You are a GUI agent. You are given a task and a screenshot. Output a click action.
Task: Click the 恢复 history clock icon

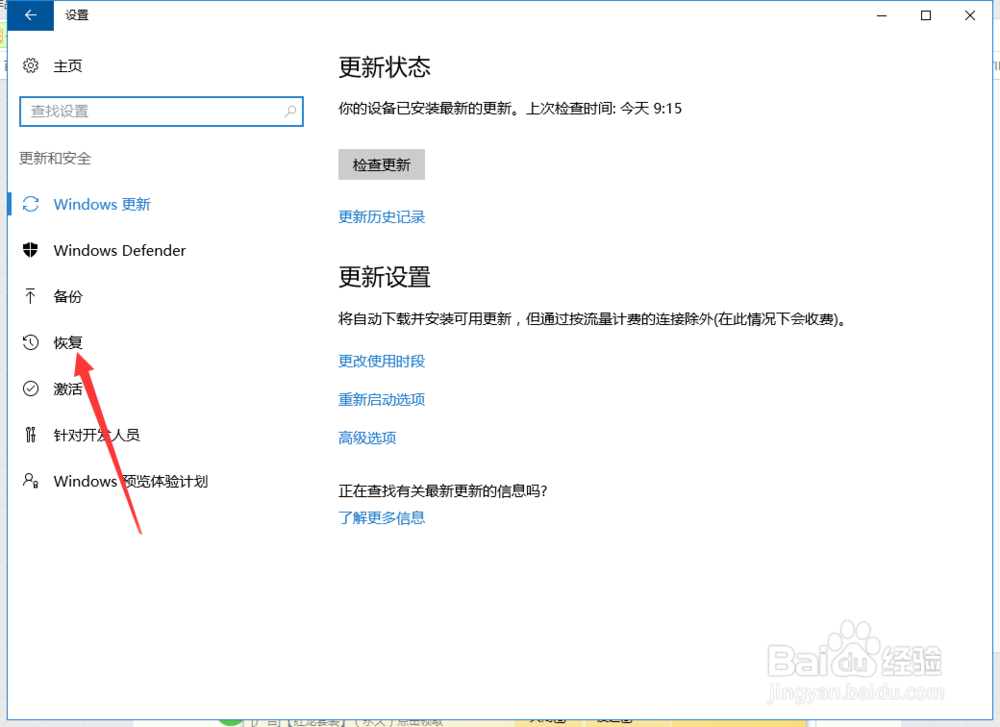31,342
